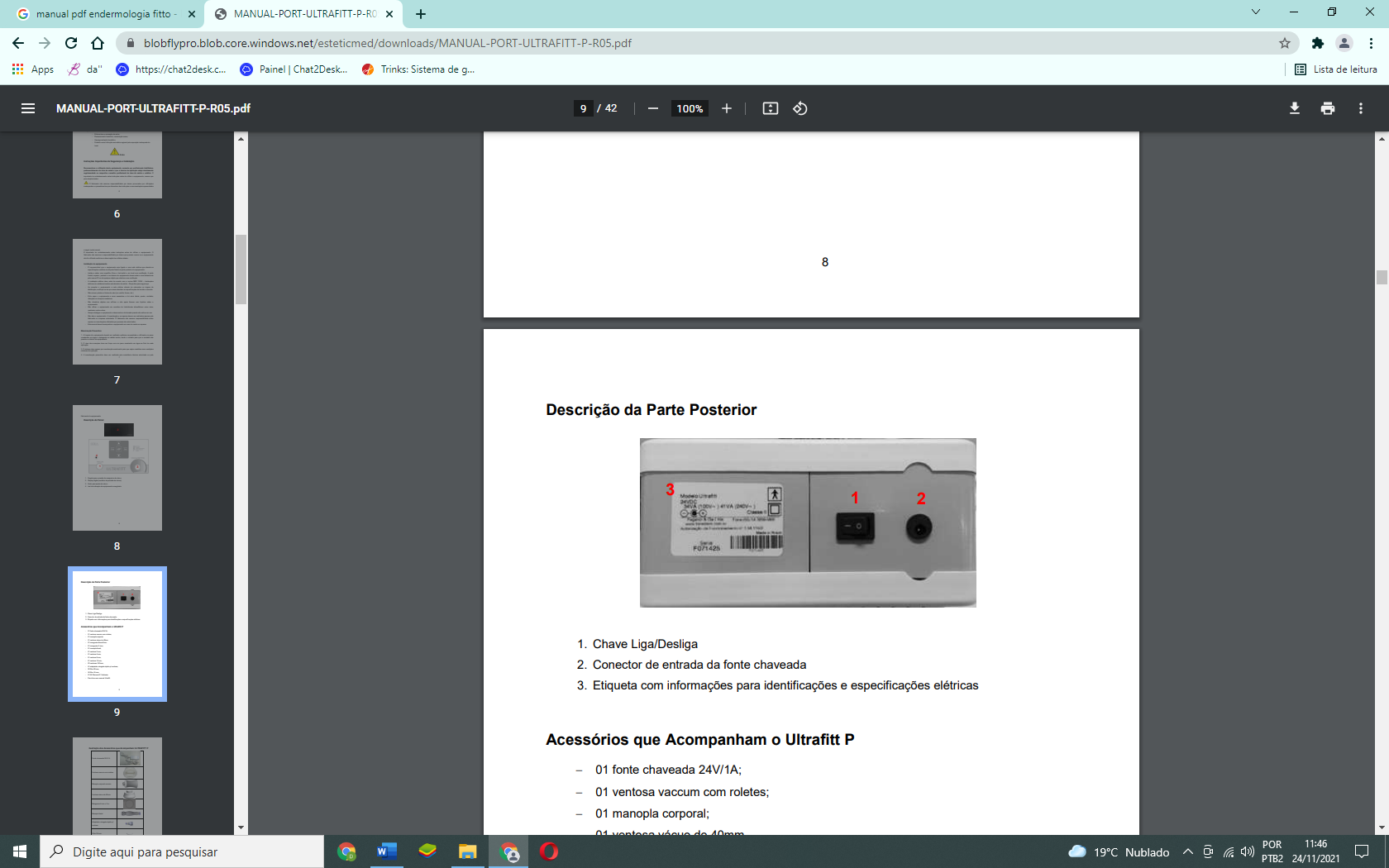Open the Painel Chat2Desk bookmark
This screenshot has width=1389, height=868.
pos(294,69)
